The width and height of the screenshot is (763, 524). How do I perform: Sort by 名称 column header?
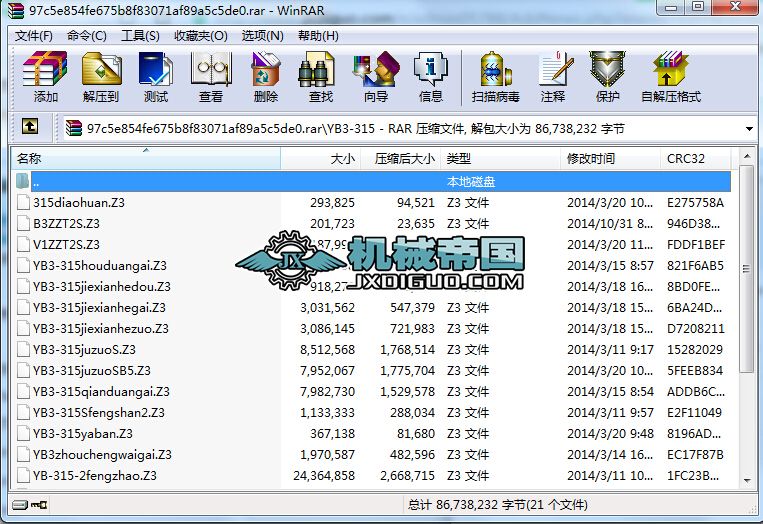pyautogui.click(x=146, y=159)
